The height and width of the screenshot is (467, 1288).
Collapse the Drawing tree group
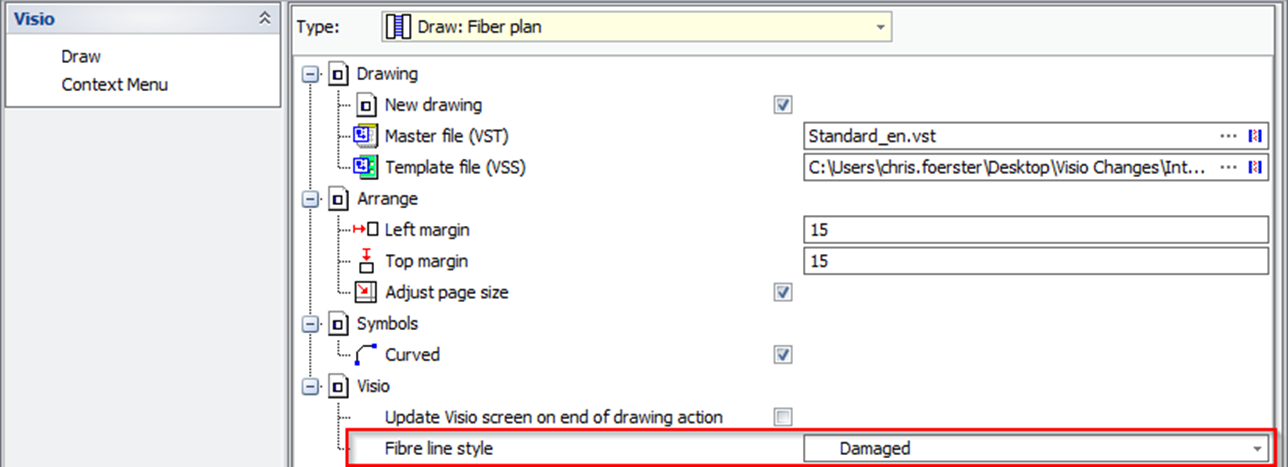pos(310,74)
